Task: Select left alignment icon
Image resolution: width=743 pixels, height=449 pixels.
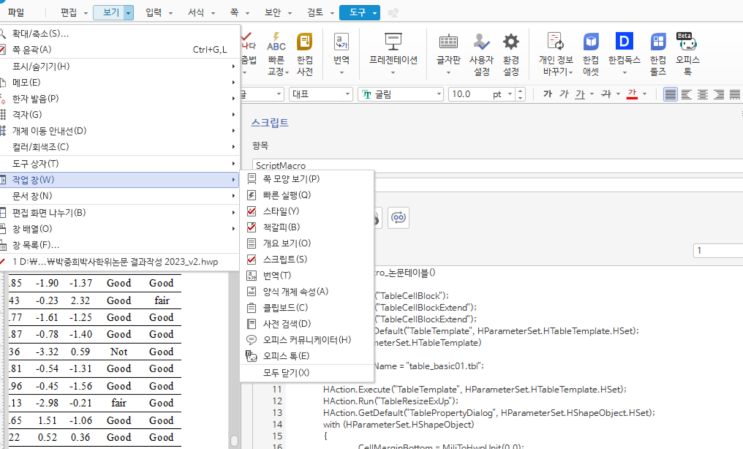Action: pos(686,94)
